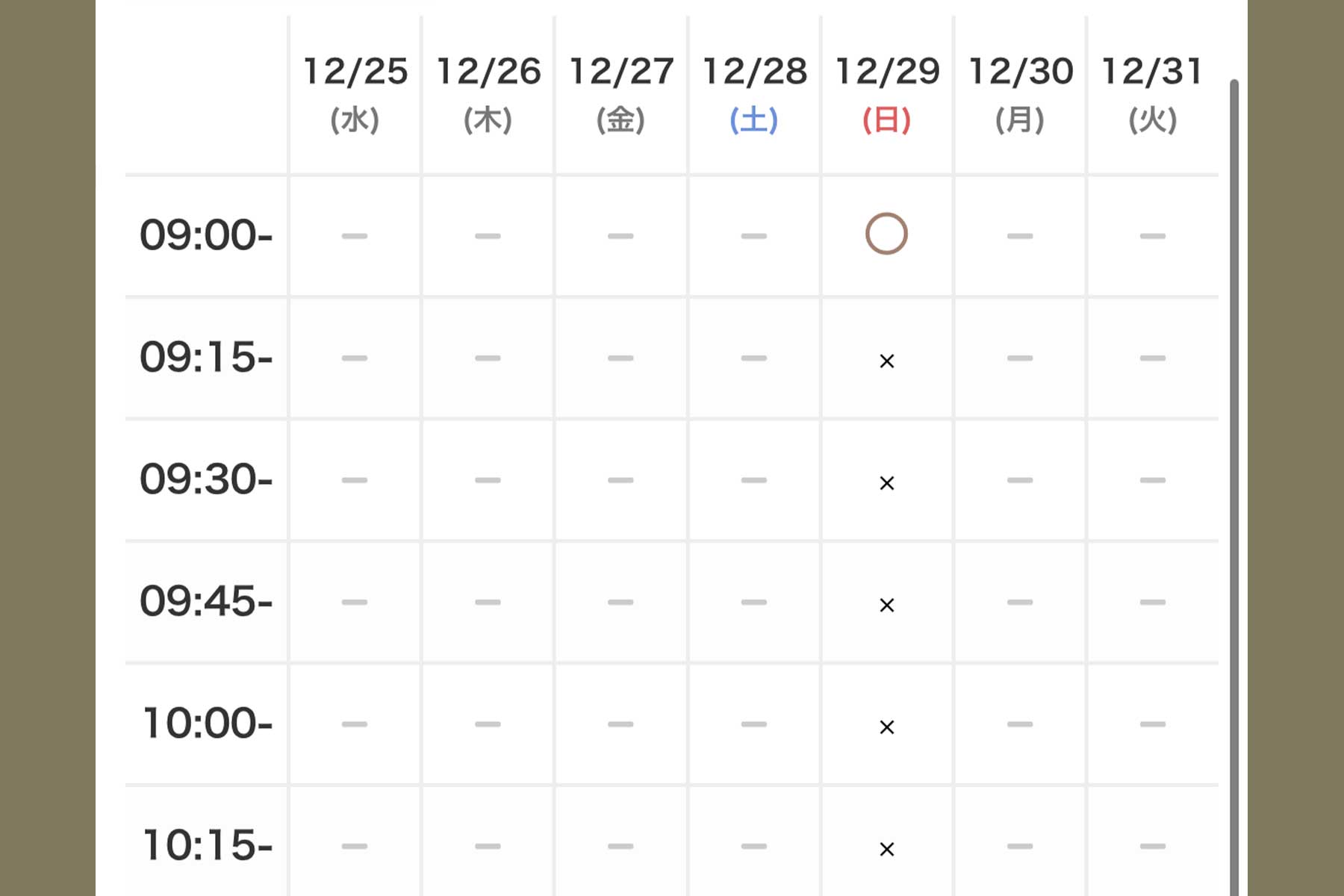Click the dash slot at 10:15 on 12/28
The width and height of the screenshot is (1344, 896).
coord(754,846)
